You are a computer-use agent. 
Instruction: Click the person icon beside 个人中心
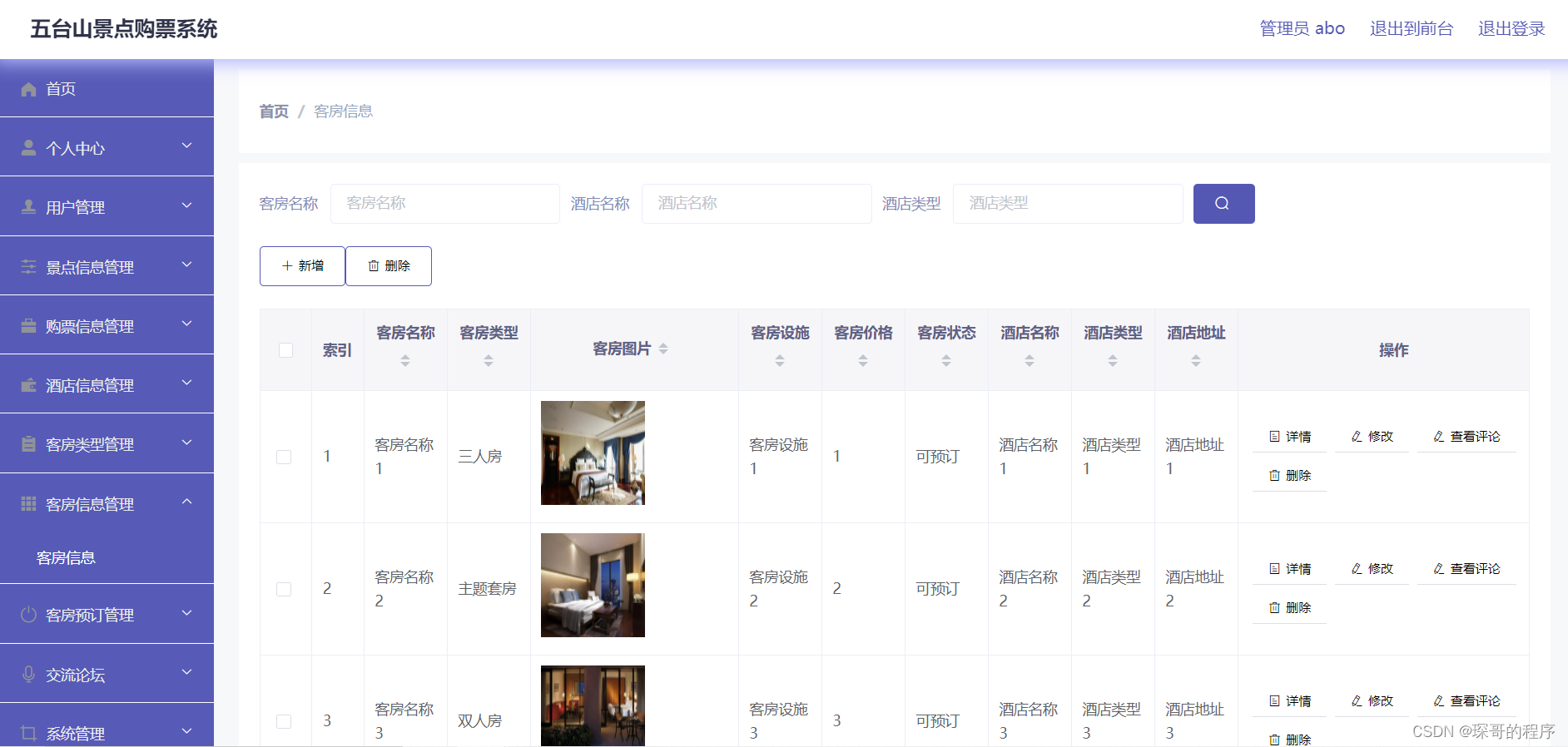click(28, 148)
